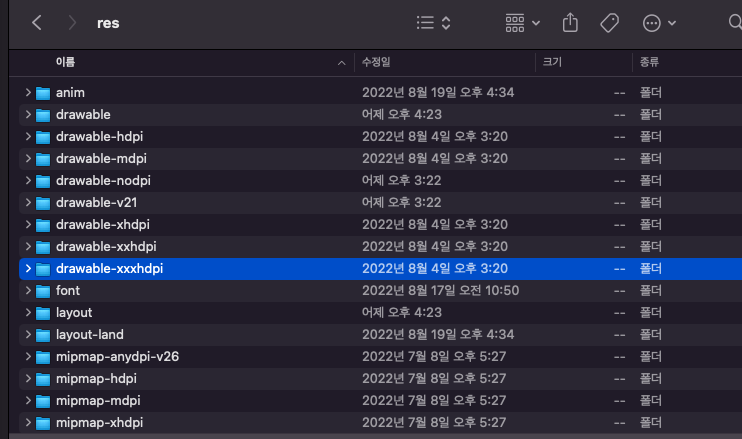Expand the drawable-xhdpi folder
742x439 pixels.
28,224
